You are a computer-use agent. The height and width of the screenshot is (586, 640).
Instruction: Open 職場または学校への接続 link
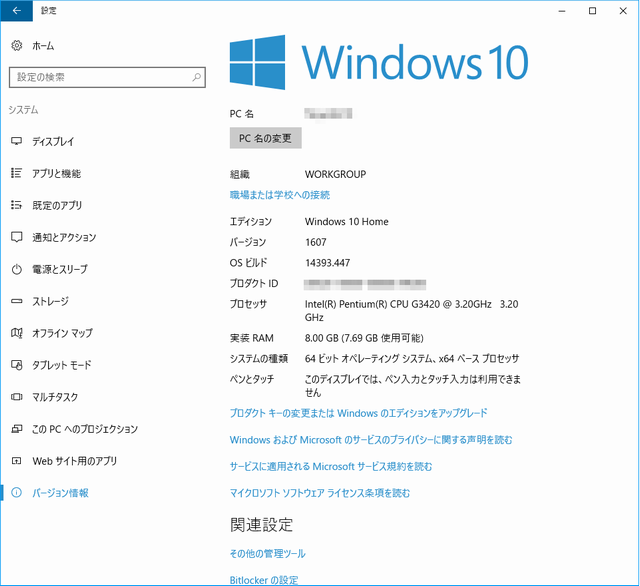click(280, 195)
